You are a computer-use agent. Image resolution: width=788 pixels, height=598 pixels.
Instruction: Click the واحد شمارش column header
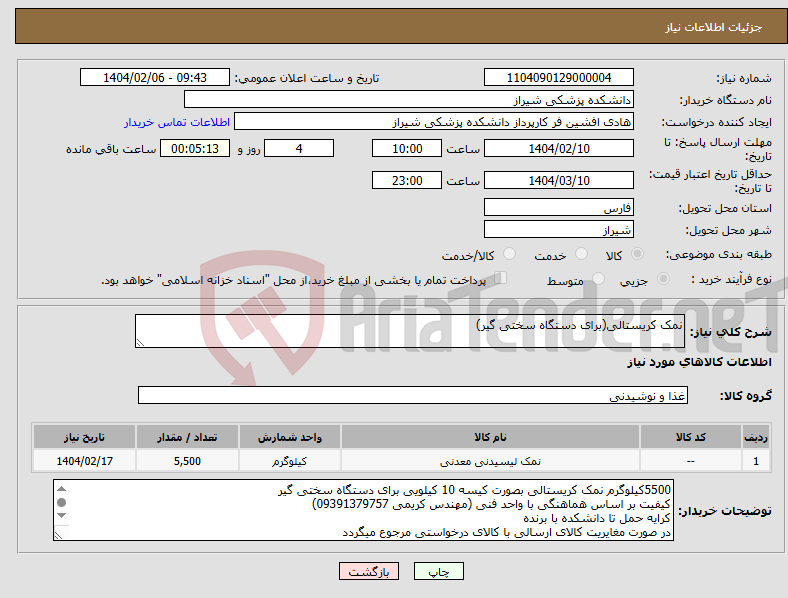click(x=289, y=437)
